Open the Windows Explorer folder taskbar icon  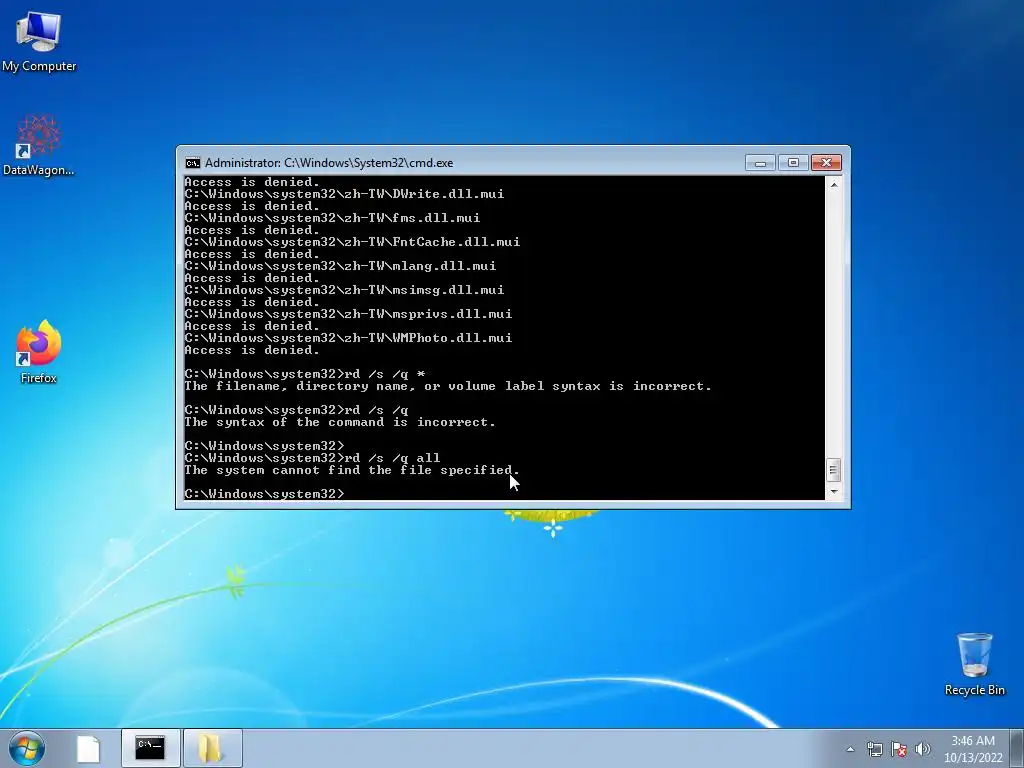pyautogui.click(x=212, y=748)
